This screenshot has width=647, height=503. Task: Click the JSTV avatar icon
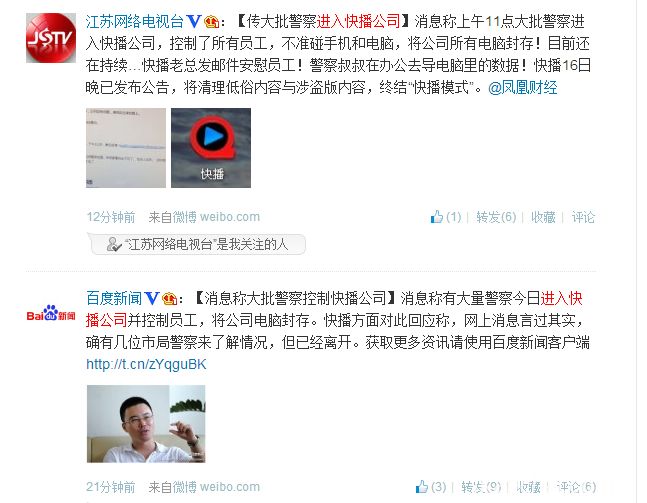(x=51, y=38)
